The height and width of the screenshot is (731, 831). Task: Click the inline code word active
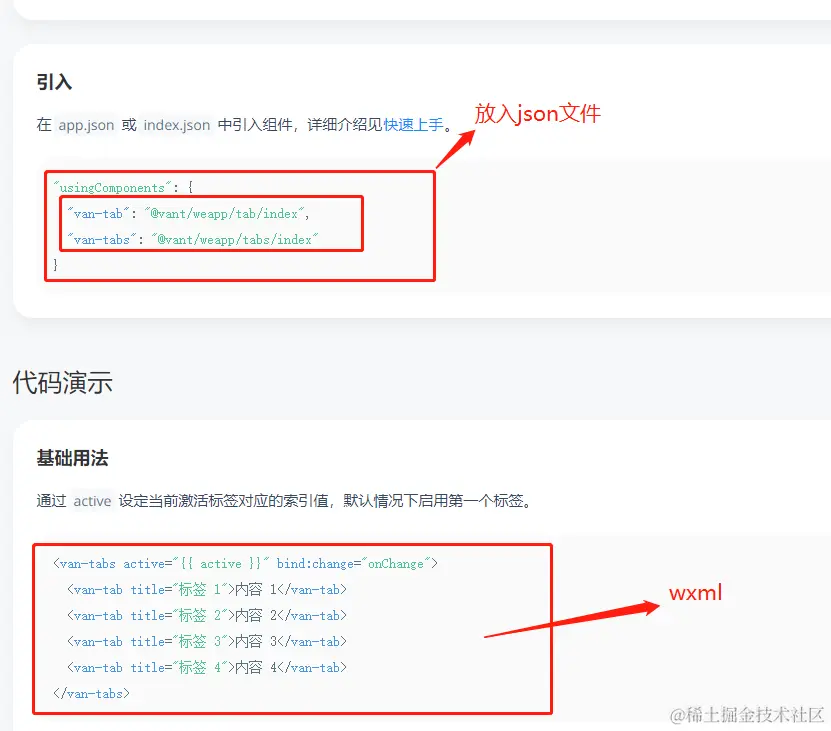(x=92, y=501)
